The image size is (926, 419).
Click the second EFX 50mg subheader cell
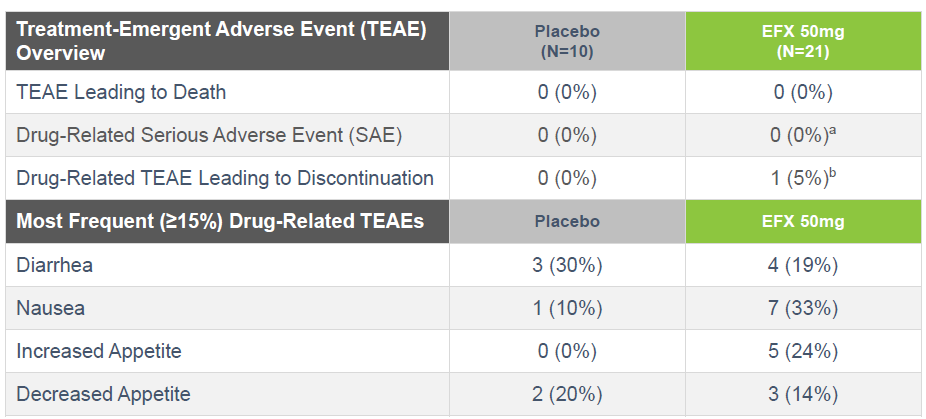tap(803, 222)
